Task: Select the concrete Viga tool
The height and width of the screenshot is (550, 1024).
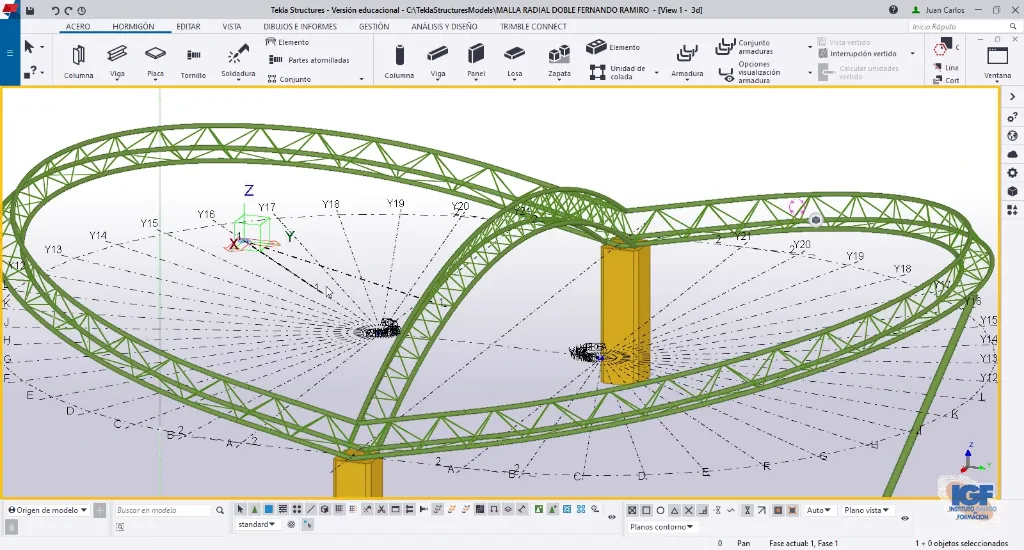Action: point(438,61)
